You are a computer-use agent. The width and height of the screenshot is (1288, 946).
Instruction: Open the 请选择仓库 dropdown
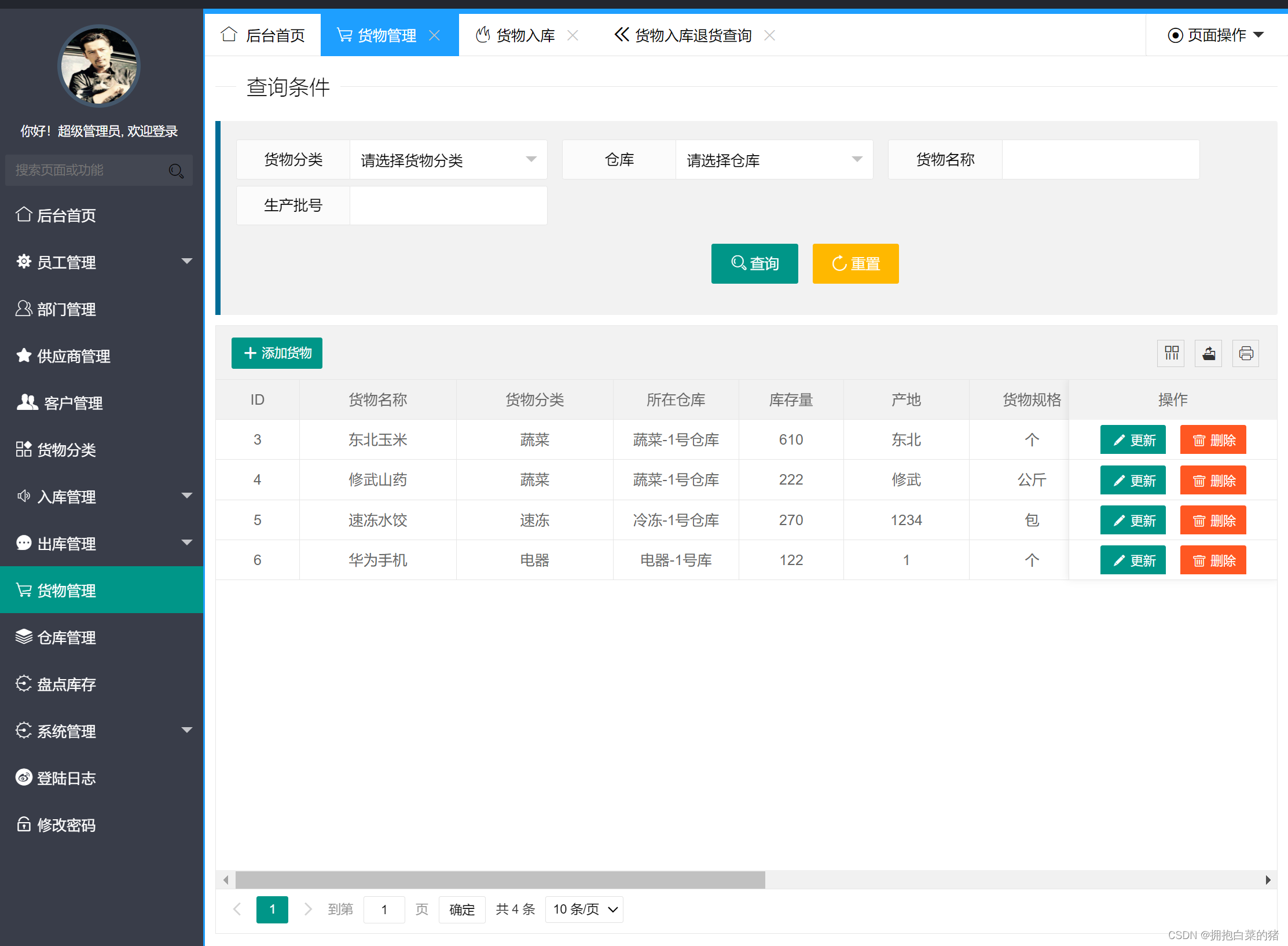pos(774,160)
